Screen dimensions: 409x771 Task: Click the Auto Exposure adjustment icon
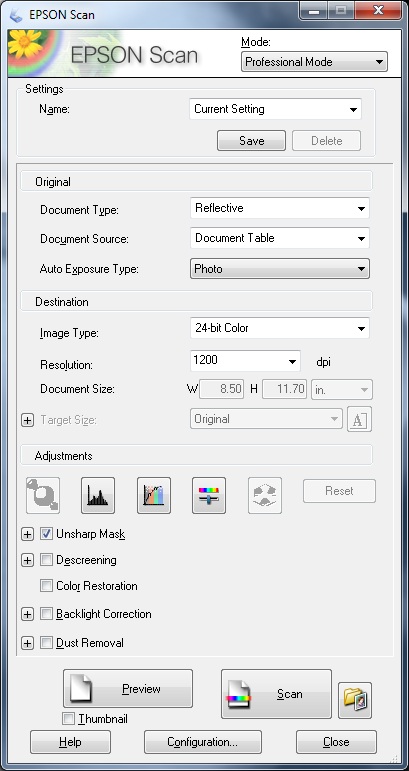pyautogui.click(x=43, y=495)
